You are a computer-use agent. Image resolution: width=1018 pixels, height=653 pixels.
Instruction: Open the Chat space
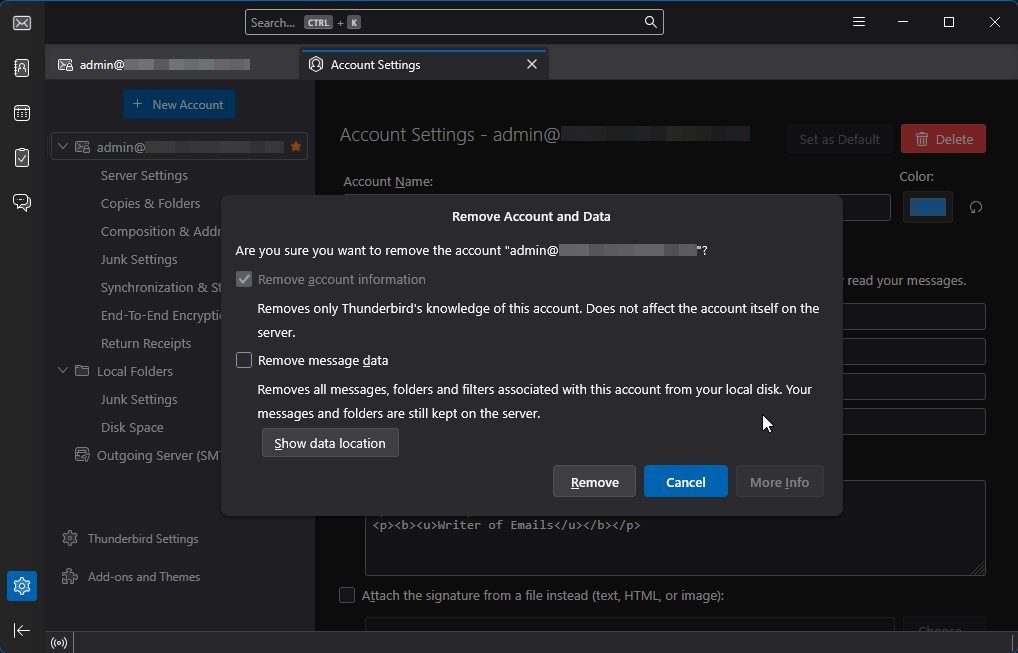click(21, 203)
